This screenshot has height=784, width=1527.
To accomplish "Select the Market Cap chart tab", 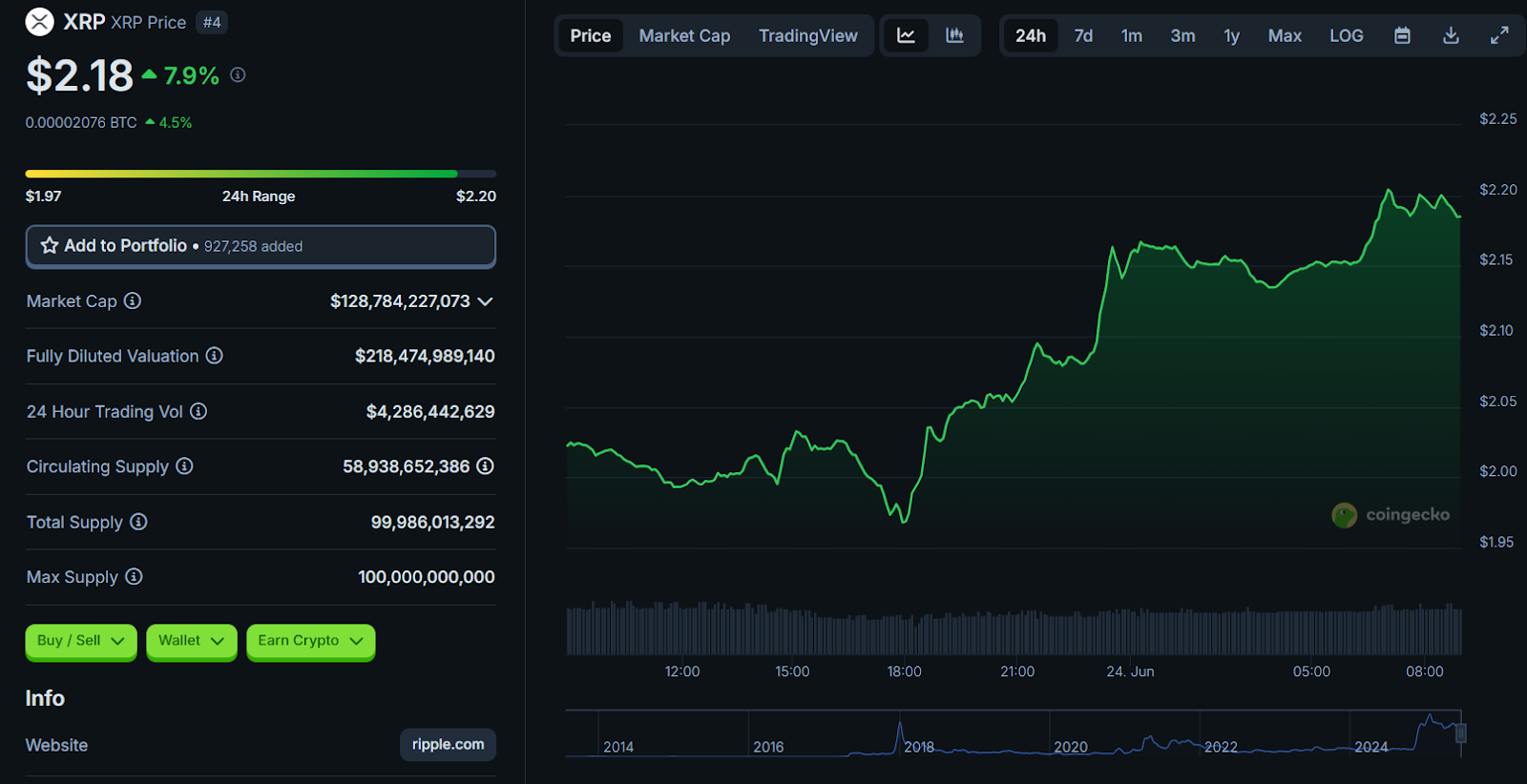I will (684, 35).
